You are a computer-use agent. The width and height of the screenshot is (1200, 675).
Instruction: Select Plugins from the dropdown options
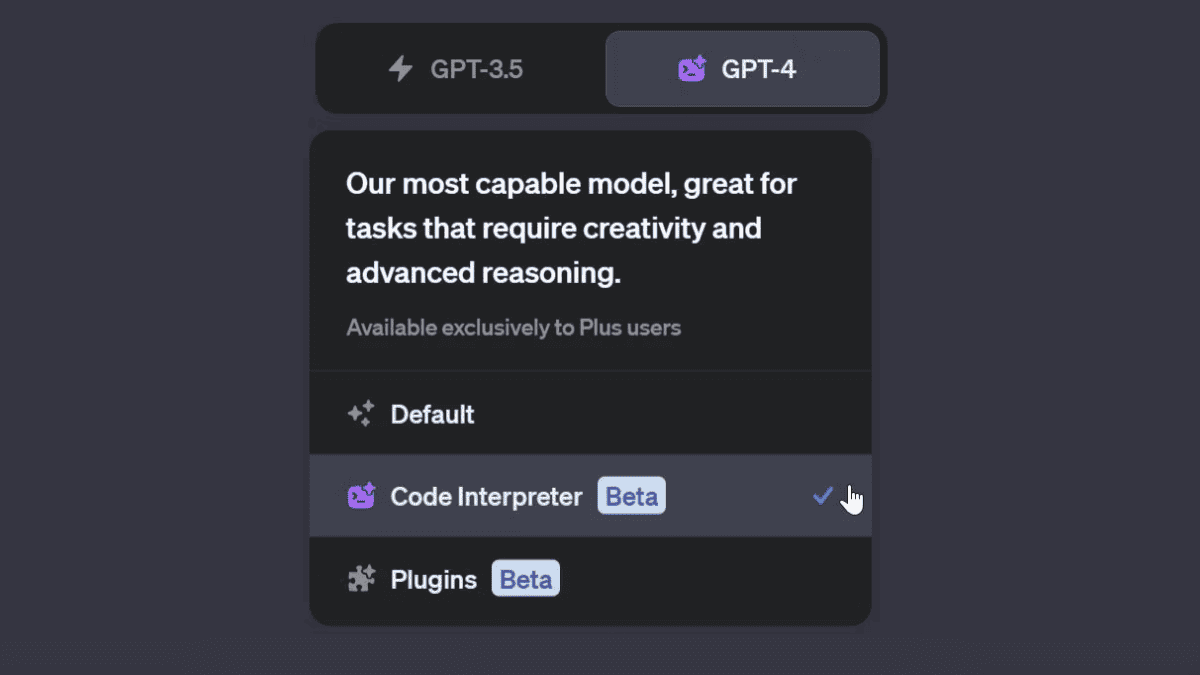(x=434, y=578)
